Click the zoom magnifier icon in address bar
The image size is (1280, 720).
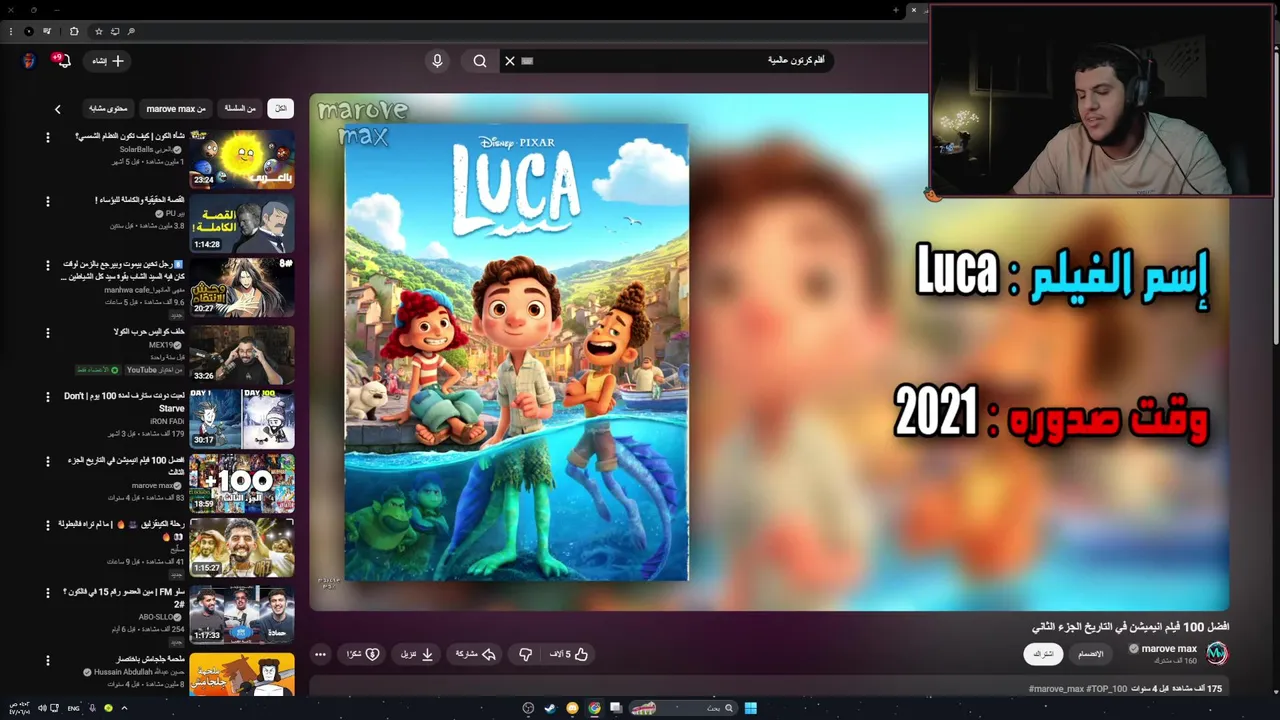click(x=131, y=32)
